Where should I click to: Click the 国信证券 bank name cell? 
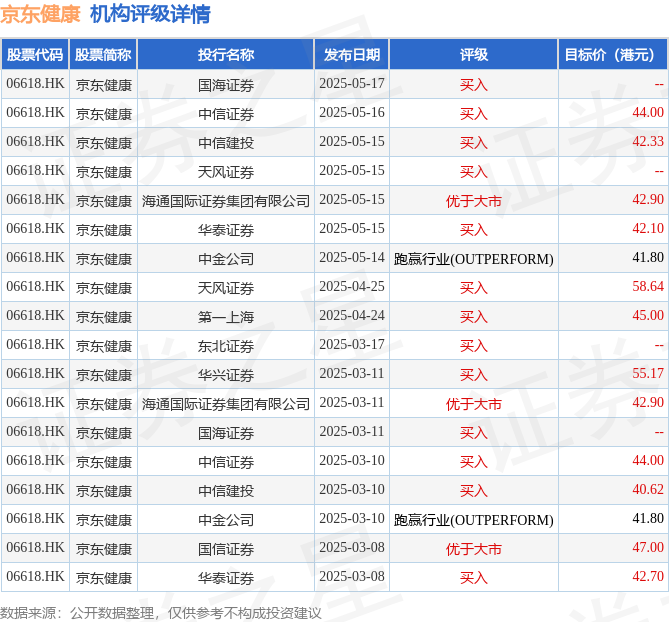tap(226, 549)
